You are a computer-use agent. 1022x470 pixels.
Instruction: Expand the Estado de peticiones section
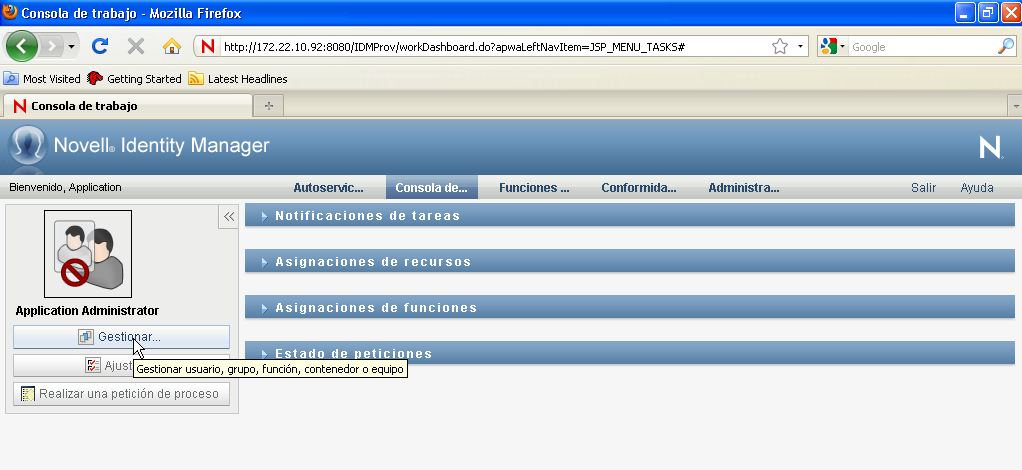tap(630, 353)
